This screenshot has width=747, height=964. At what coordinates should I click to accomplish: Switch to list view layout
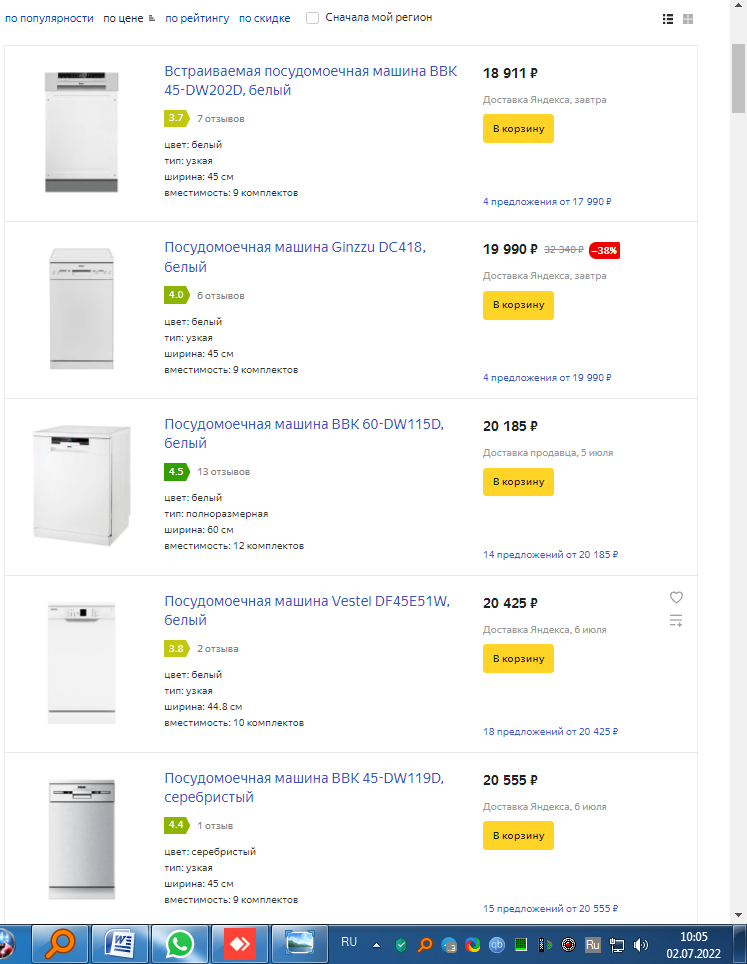coord(668,19)
